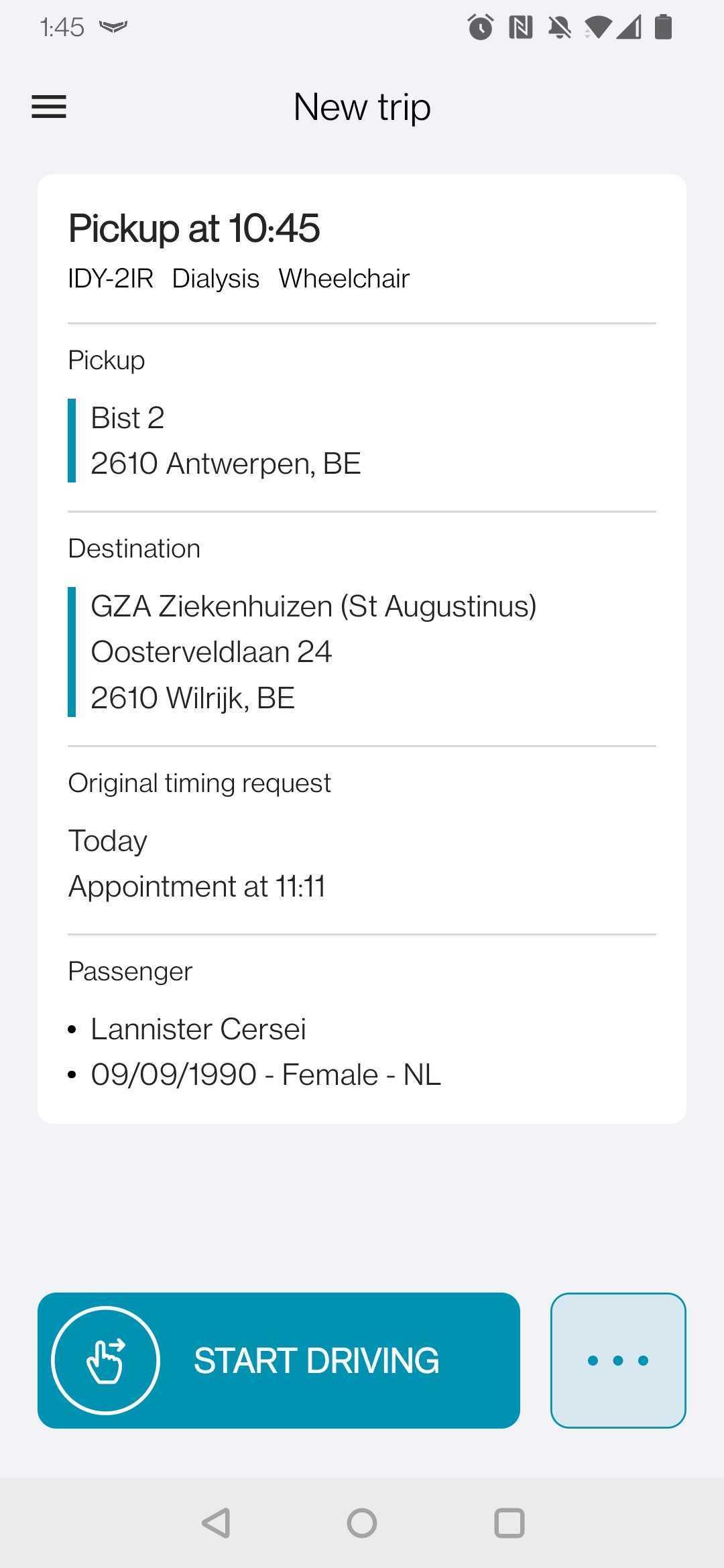Tap the Dialysis trip tag
Image resolution: width=724 pixels, height=1568 pixels.
216,279
